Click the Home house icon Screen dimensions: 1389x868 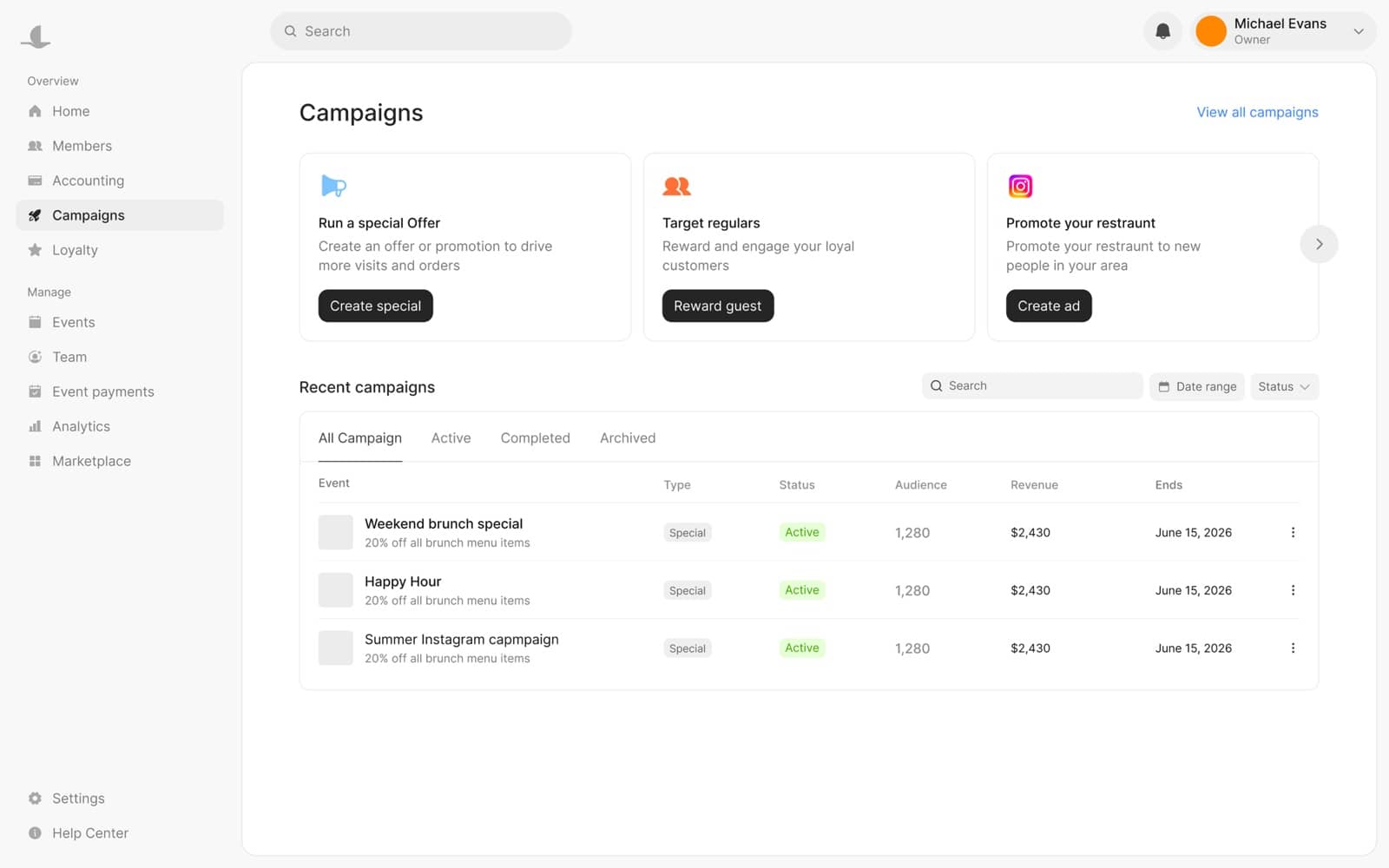click(35, 111)
